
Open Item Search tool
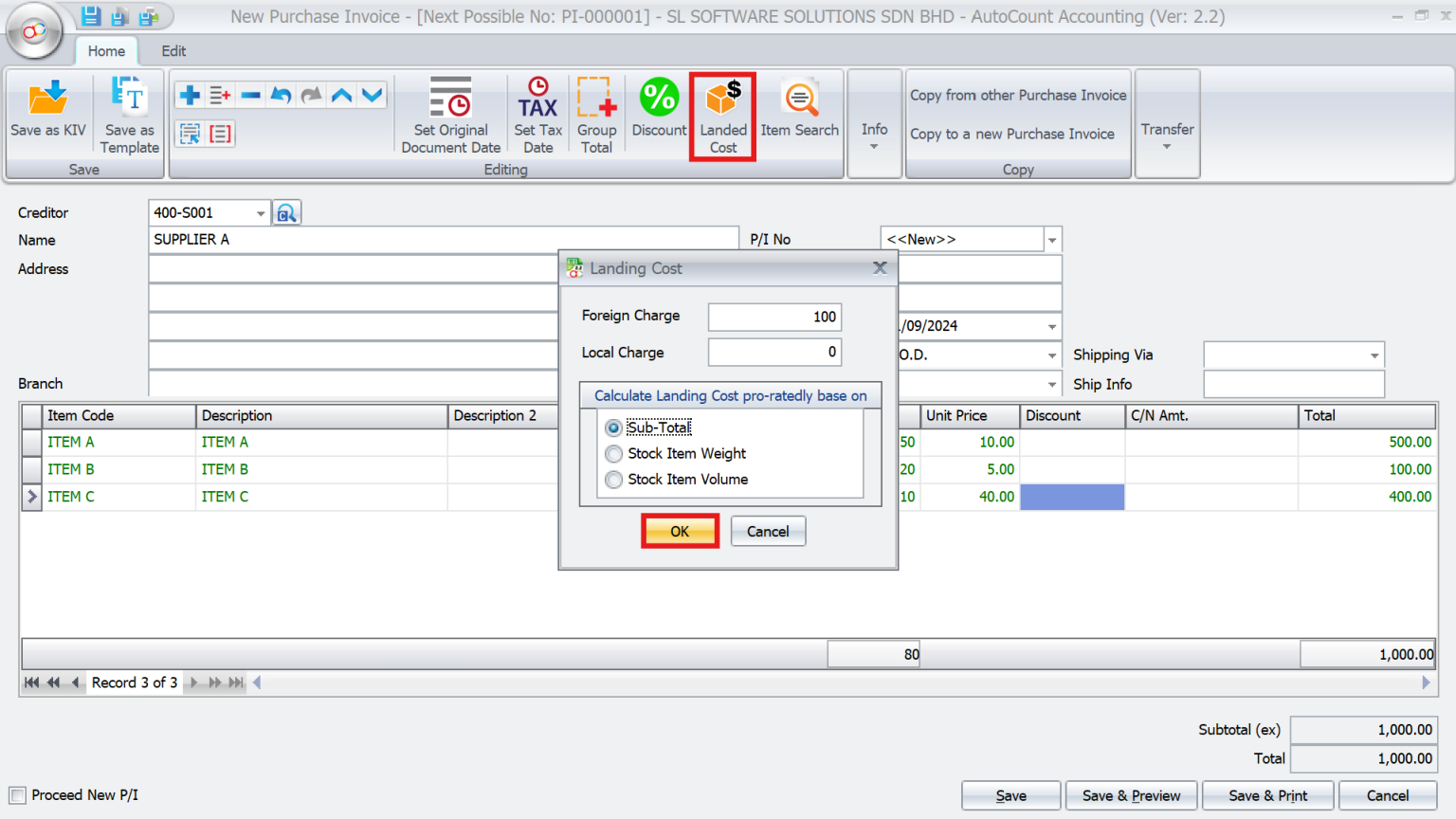799,107
